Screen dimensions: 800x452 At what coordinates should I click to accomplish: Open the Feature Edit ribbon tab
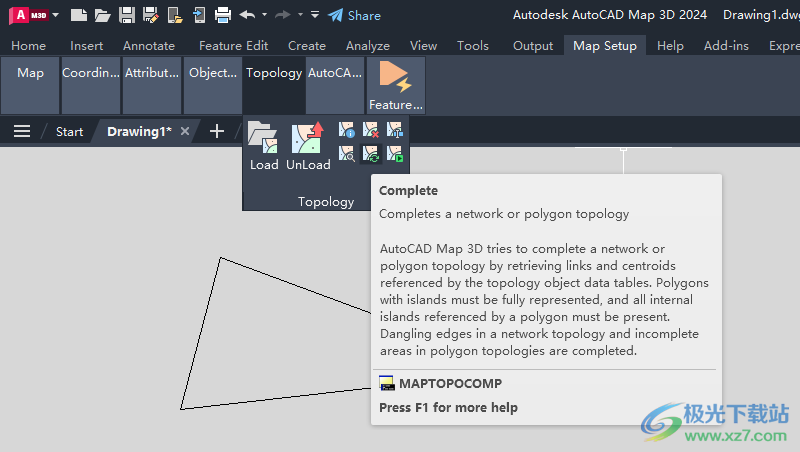(x=234, y=46)
